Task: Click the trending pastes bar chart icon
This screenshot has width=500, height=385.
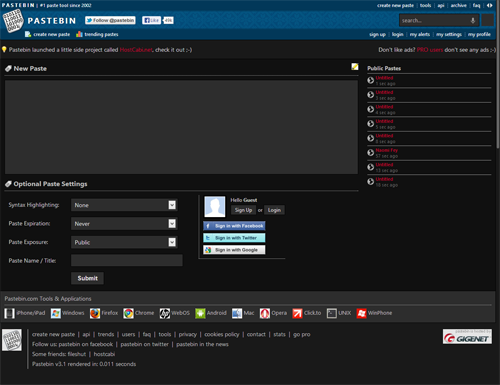Action: point(79,34)
